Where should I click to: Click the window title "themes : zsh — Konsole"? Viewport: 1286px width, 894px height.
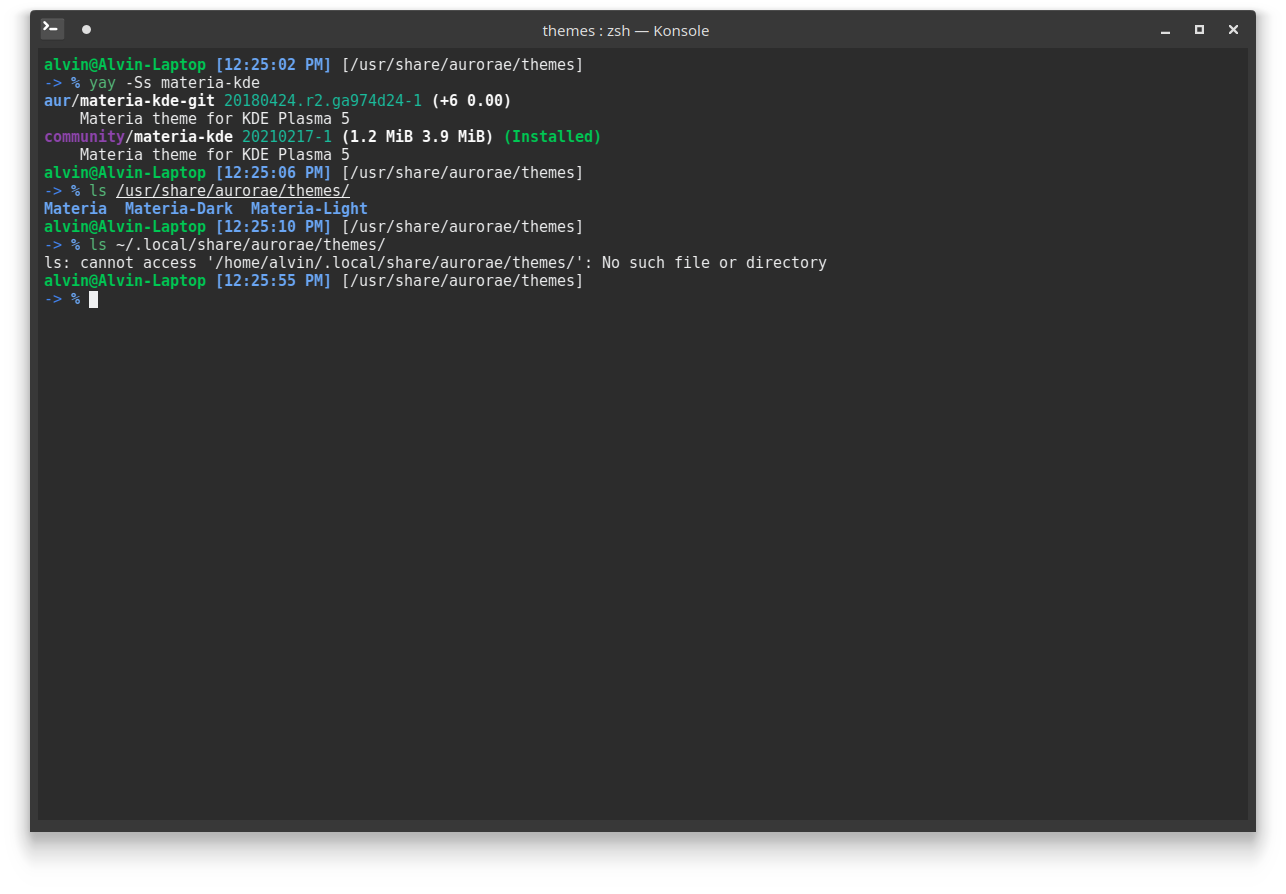625,30
